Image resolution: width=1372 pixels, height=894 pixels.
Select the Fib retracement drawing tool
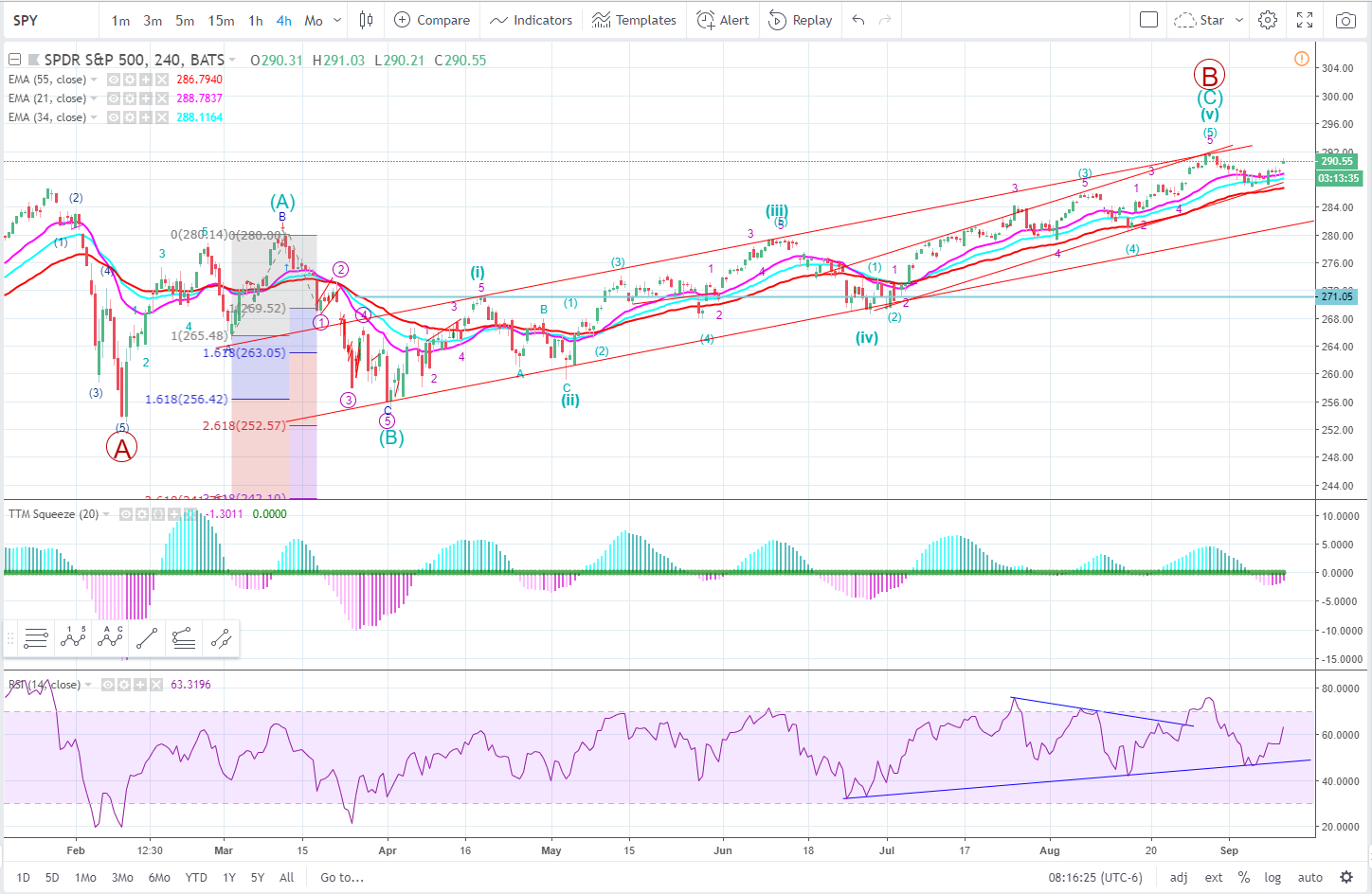tap(36, 639)
